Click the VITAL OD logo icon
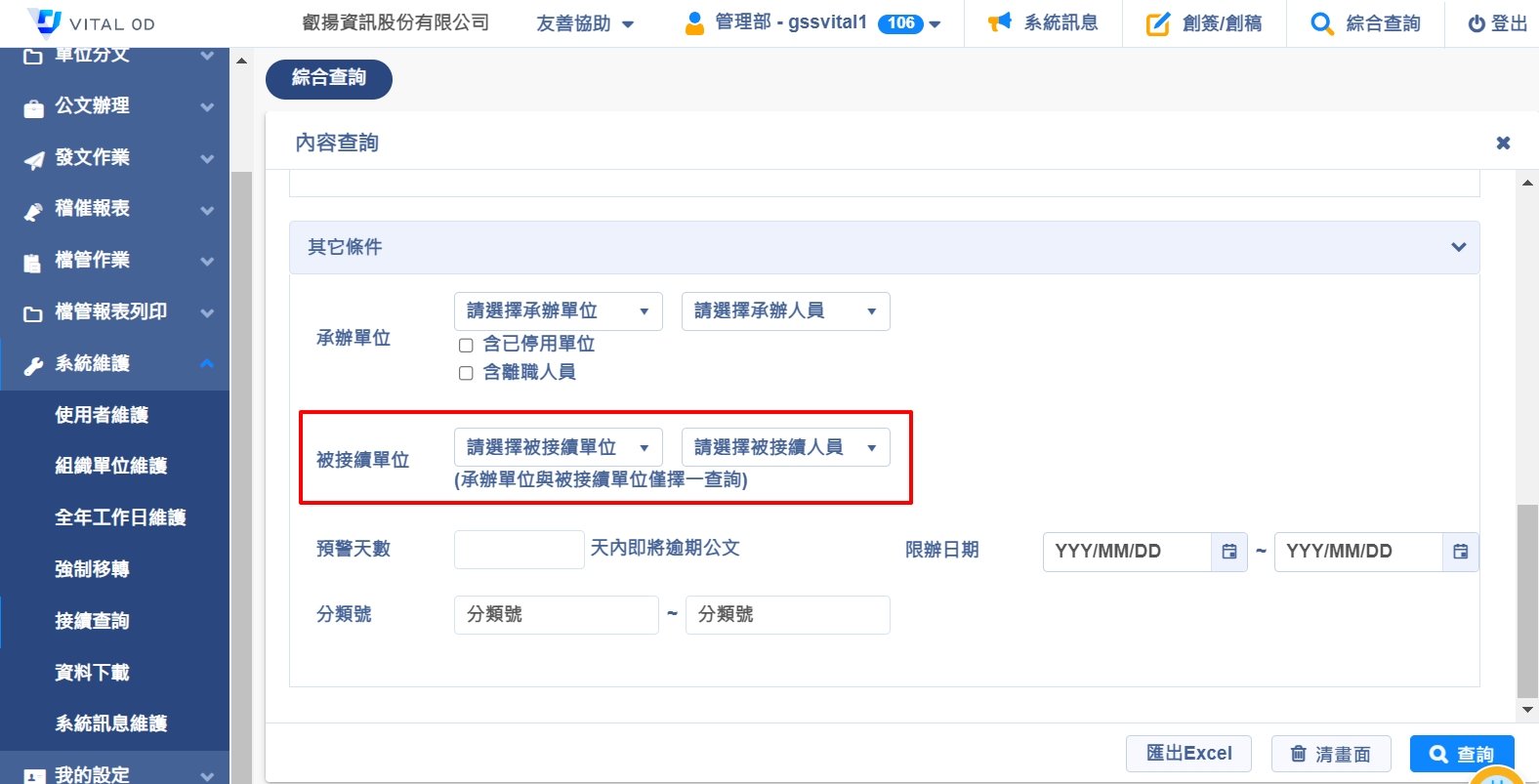The width and height of the screenshot is (1539, 784). (x=45, y=21)
